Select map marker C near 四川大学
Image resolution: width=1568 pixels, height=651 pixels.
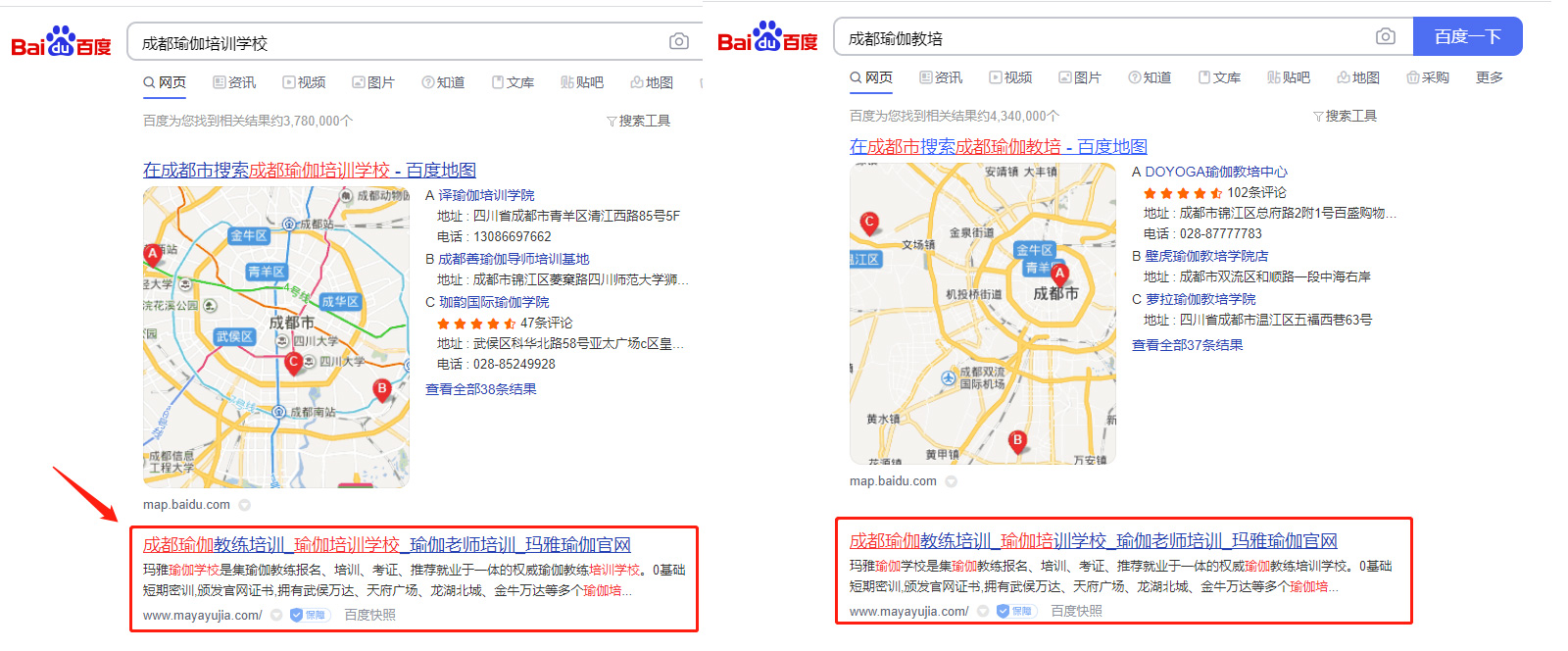coord(293,362)
